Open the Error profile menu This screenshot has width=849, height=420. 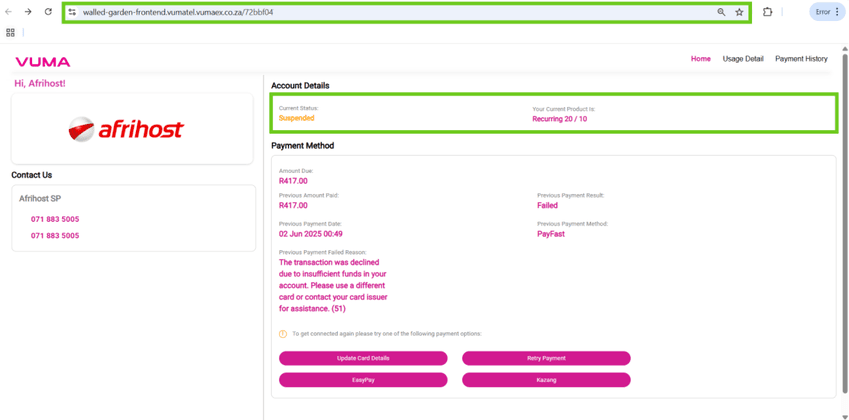[827, 12]
